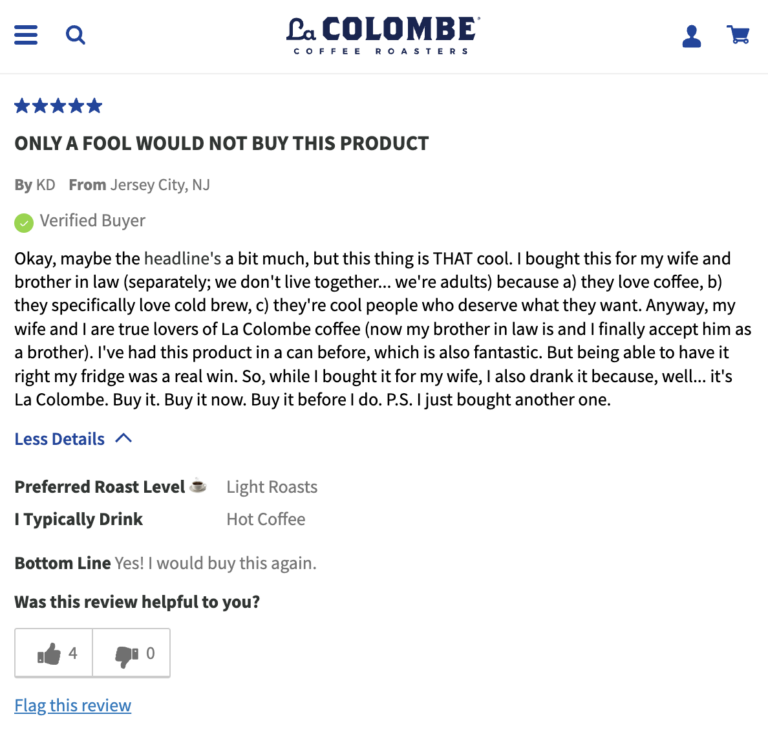Click coffee cup icon beside Preferred Roast Level
The width and height of the screenshot is (768, 754).
(x=198, y=487)
